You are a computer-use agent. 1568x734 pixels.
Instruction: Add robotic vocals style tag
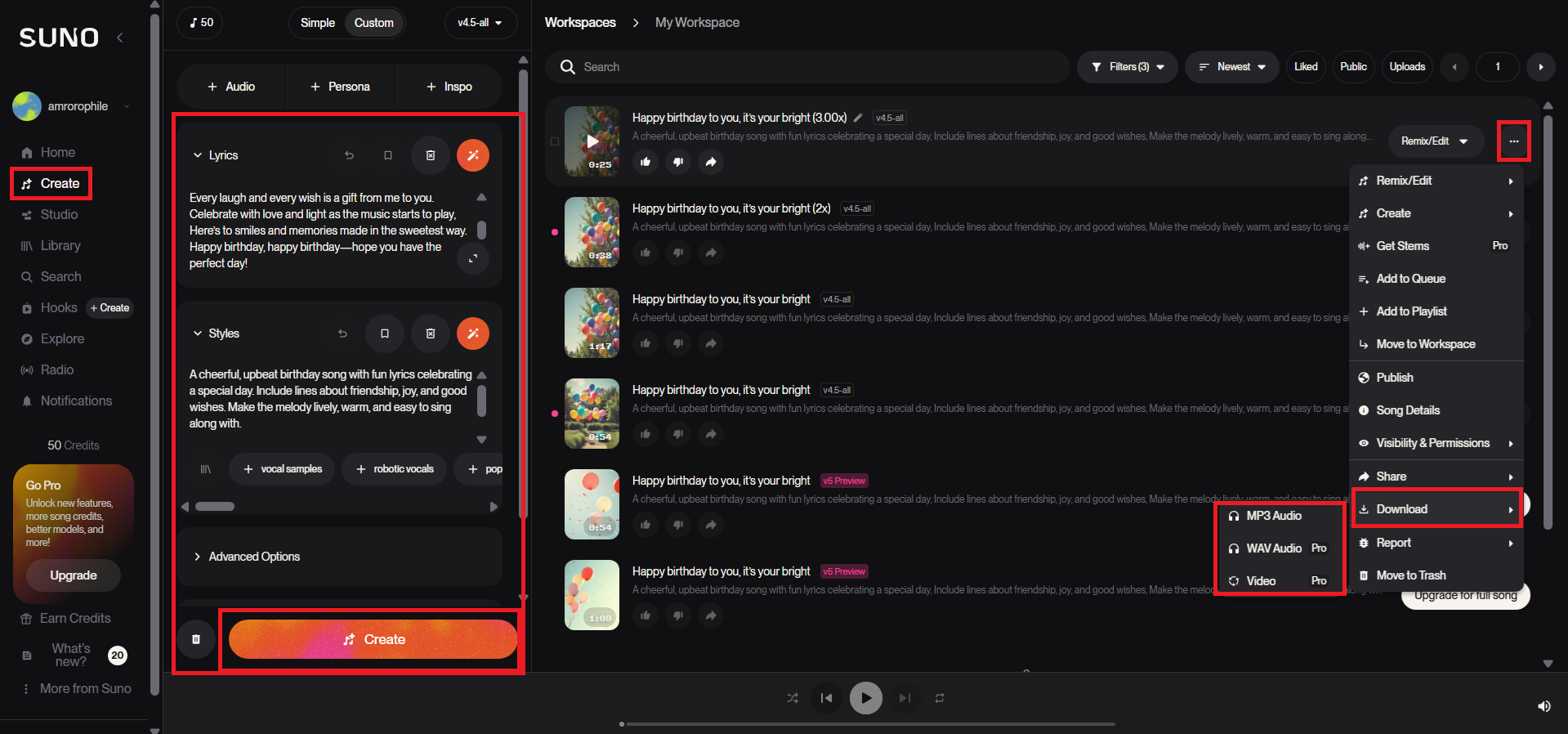click(395, 469)
